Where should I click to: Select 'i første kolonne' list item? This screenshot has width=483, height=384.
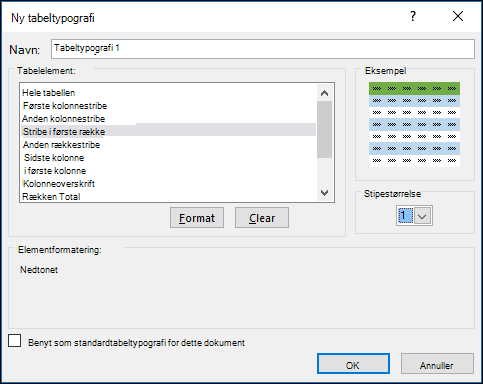pos(168,171)
